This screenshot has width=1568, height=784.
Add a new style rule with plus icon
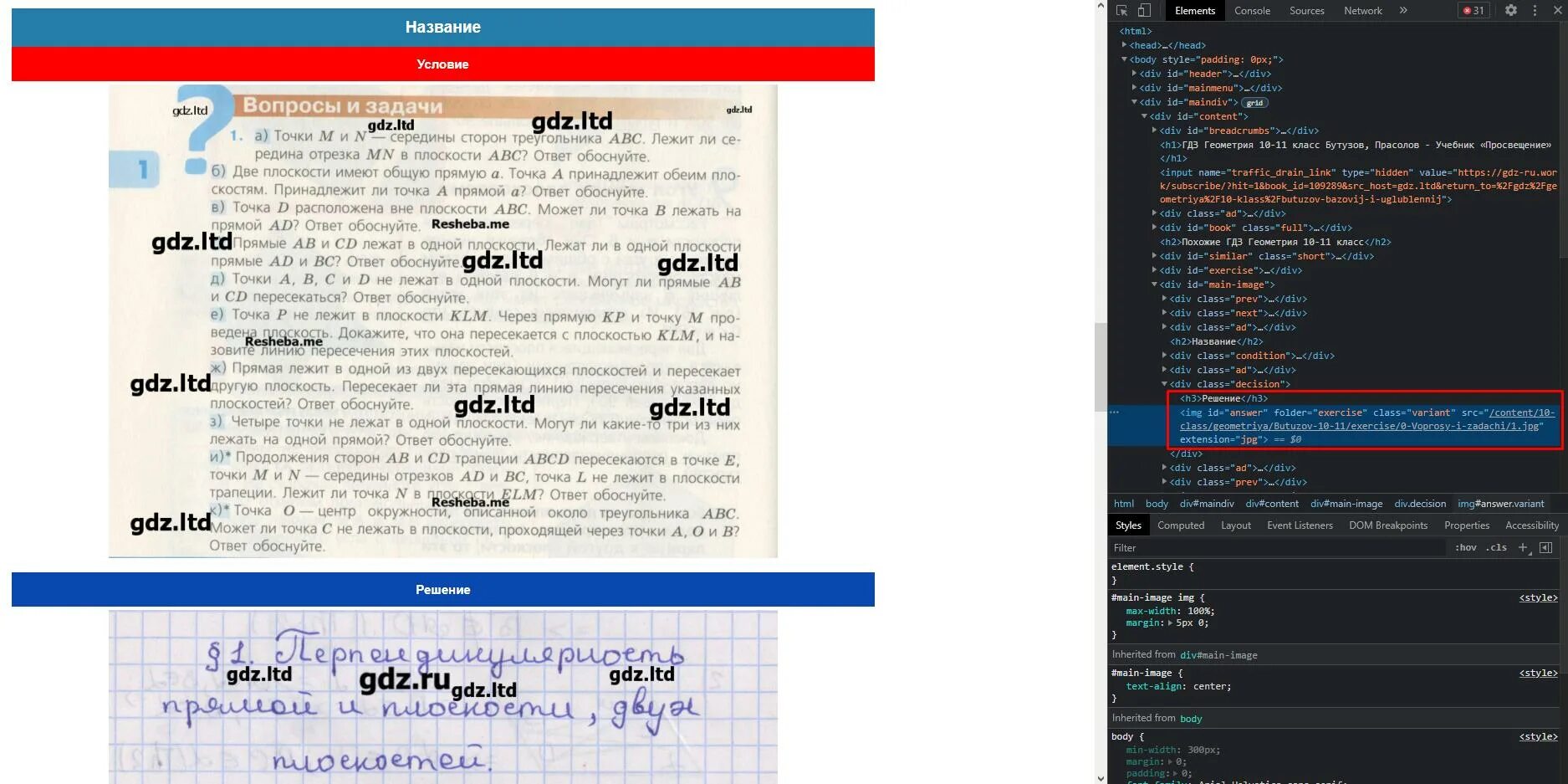[x=1523, y=548]
